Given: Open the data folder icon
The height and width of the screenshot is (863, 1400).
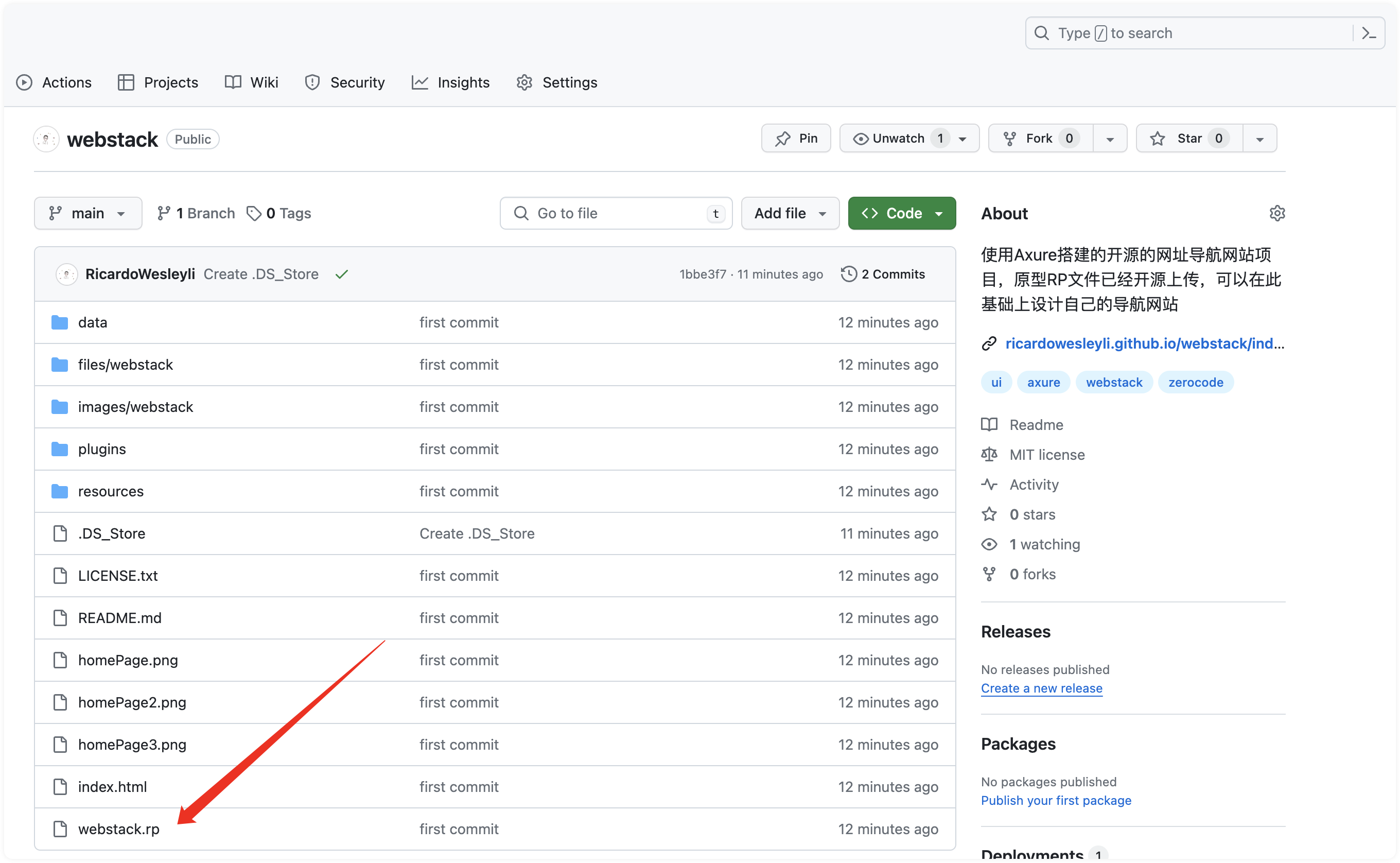Looking at the screenshot, I should pos(59,322).
